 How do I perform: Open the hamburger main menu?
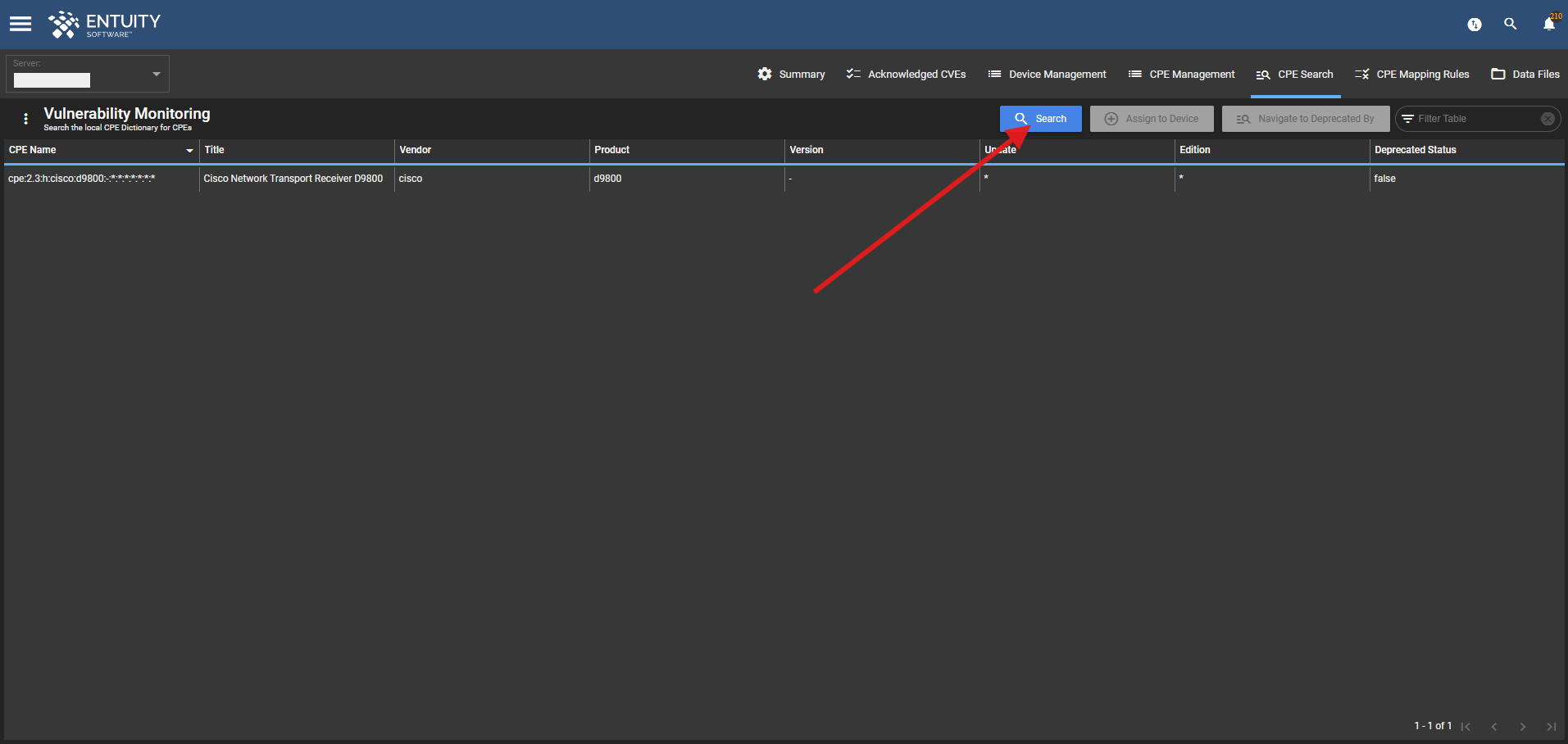[20, 24]
